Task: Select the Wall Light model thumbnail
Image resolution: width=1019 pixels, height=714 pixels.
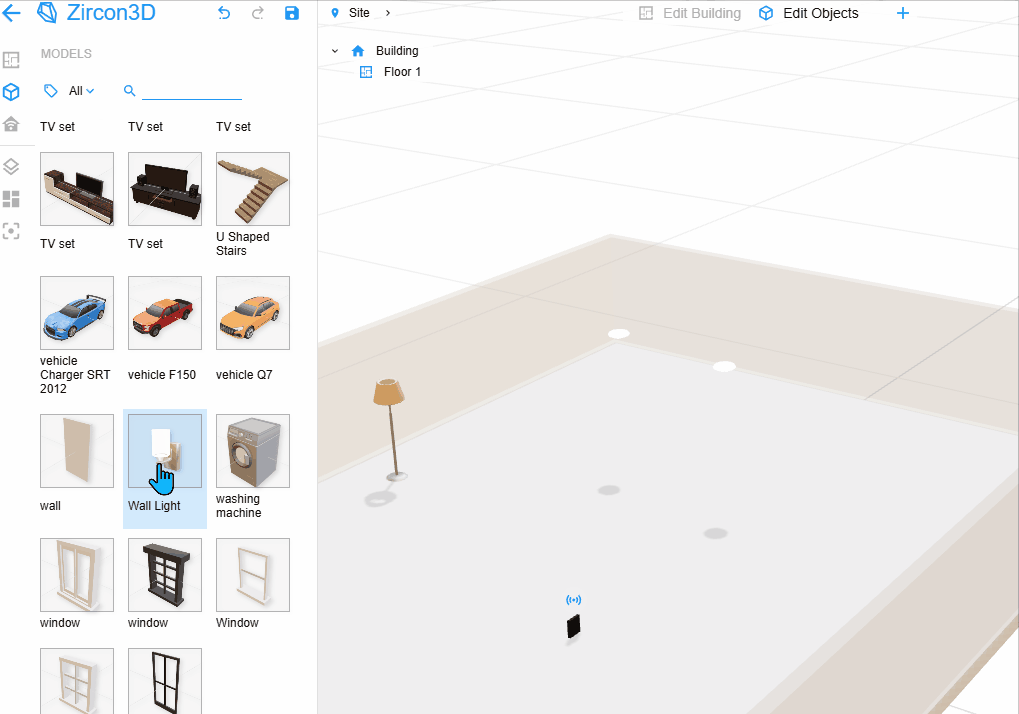Action: tap(164, 450)
